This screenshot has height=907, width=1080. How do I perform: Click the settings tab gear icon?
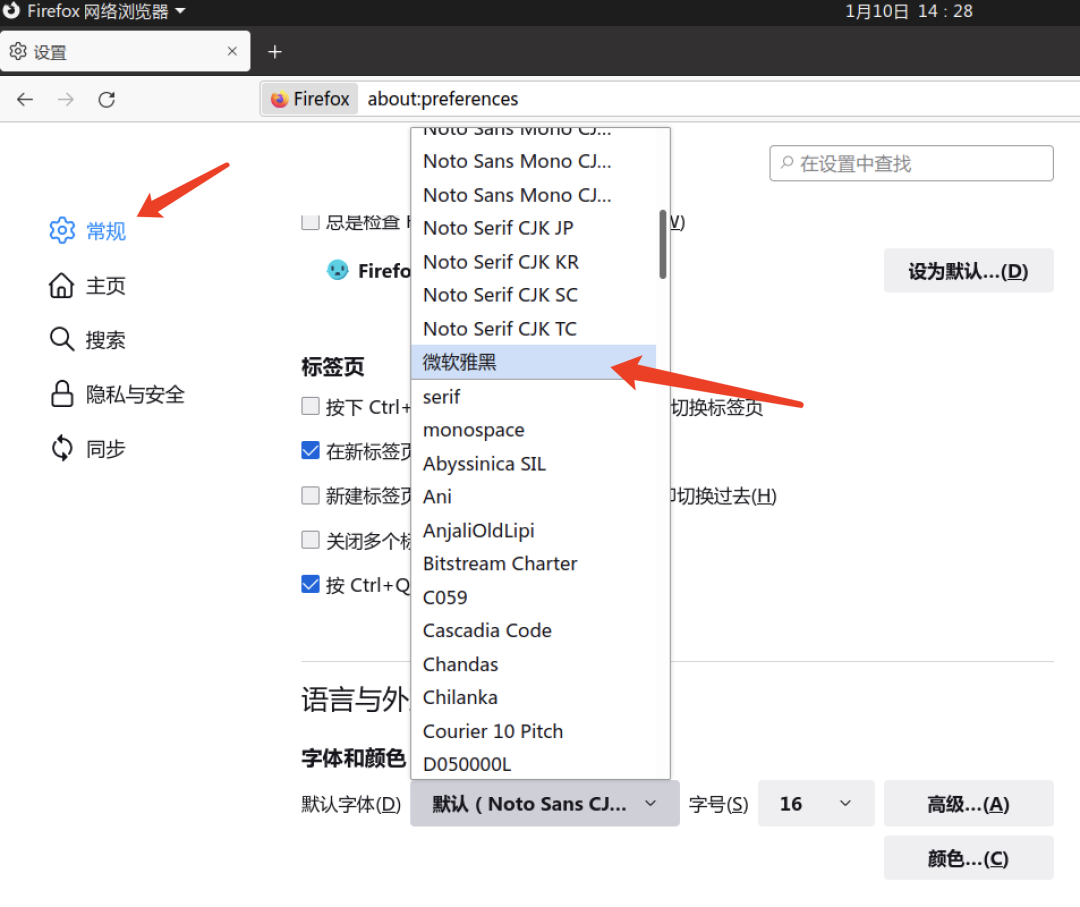tap(18, 52)
